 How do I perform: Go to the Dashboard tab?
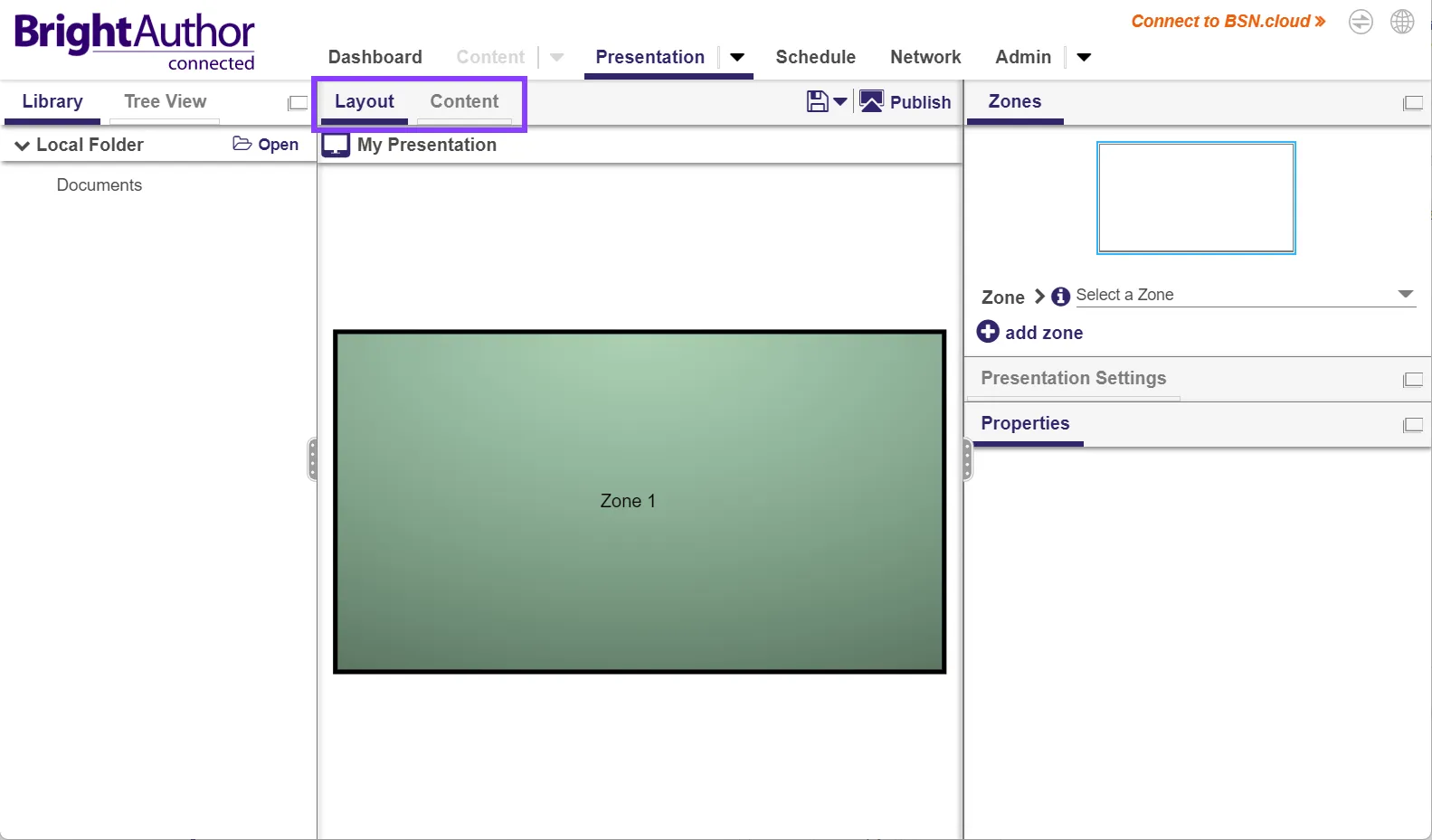(x=375, y=57)
